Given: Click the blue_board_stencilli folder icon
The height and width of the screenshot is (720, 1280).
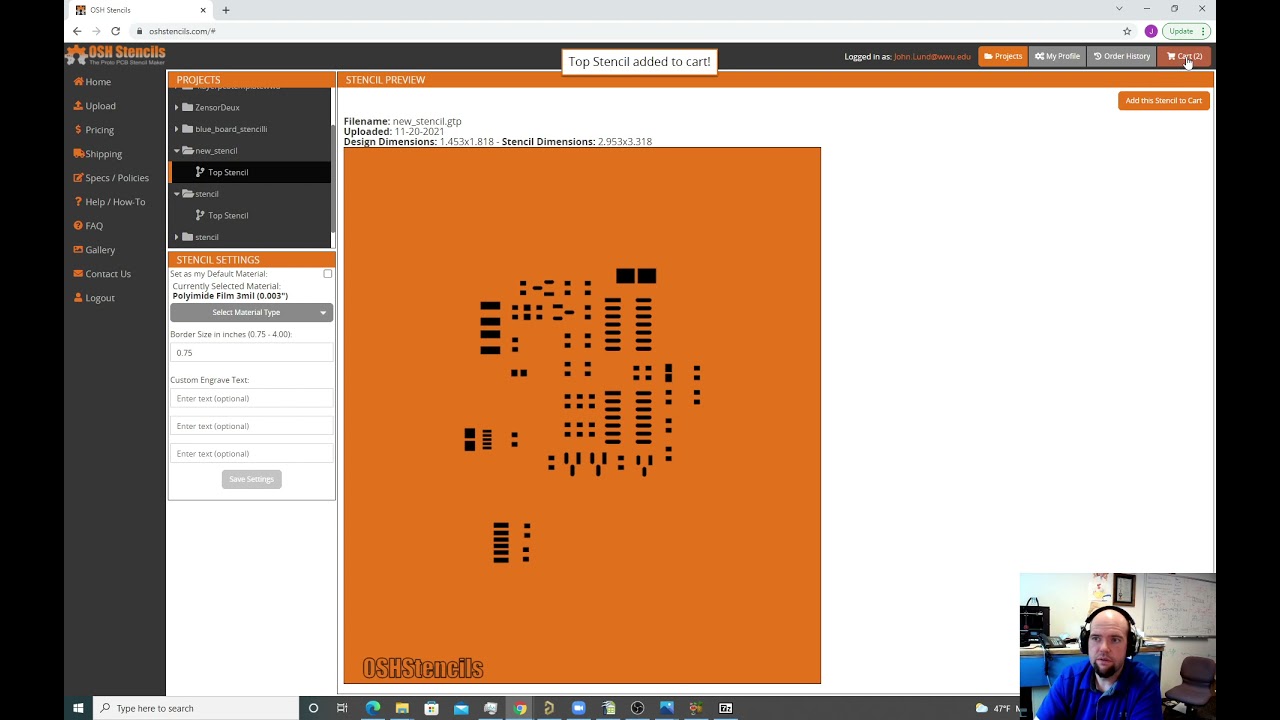Looking at the screenshot, I should tap(187, 129).
